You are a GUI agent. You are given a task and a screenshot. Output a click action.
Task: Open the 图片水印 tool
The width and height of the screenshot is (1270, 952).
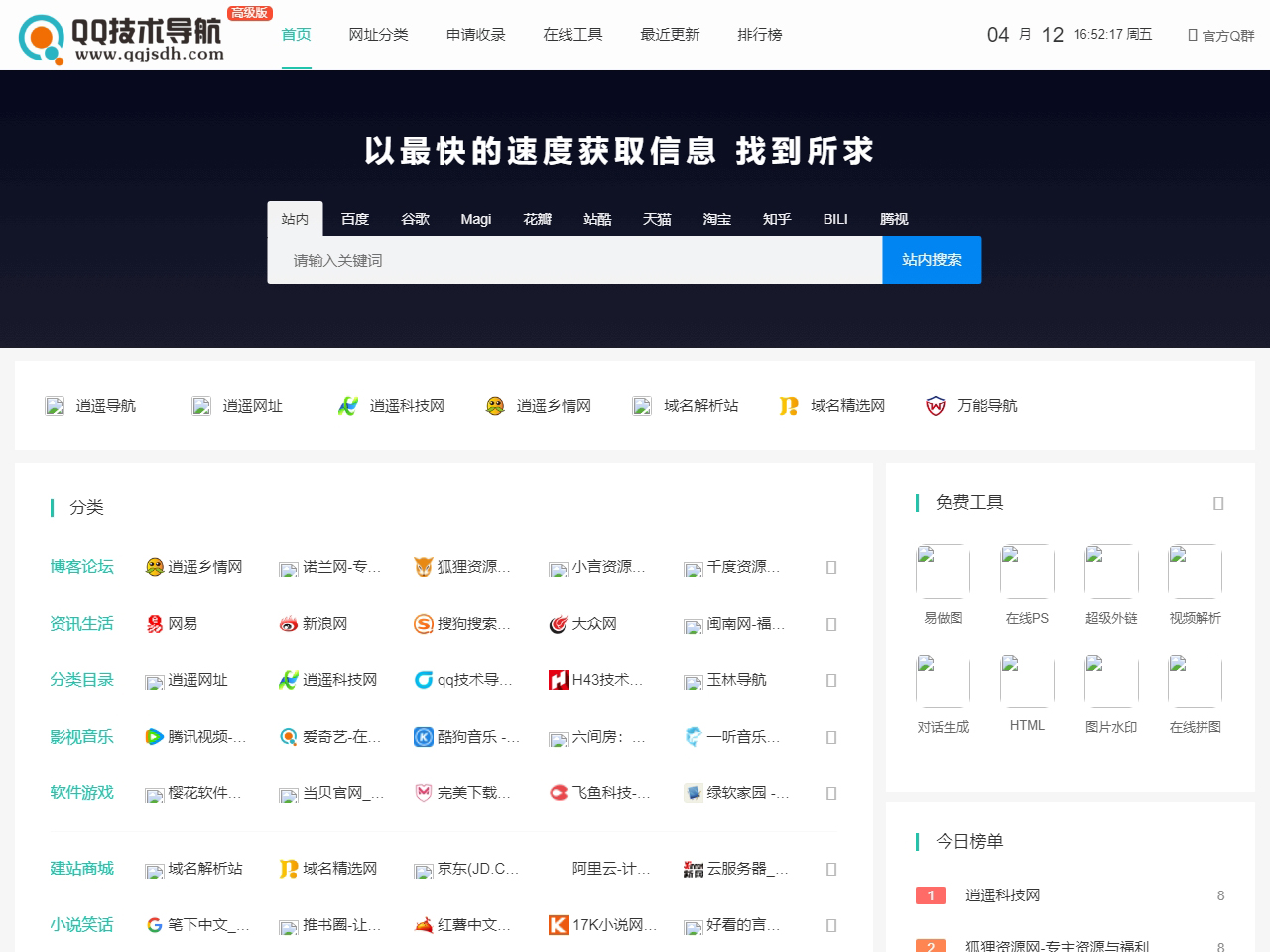click(1110, 694)
